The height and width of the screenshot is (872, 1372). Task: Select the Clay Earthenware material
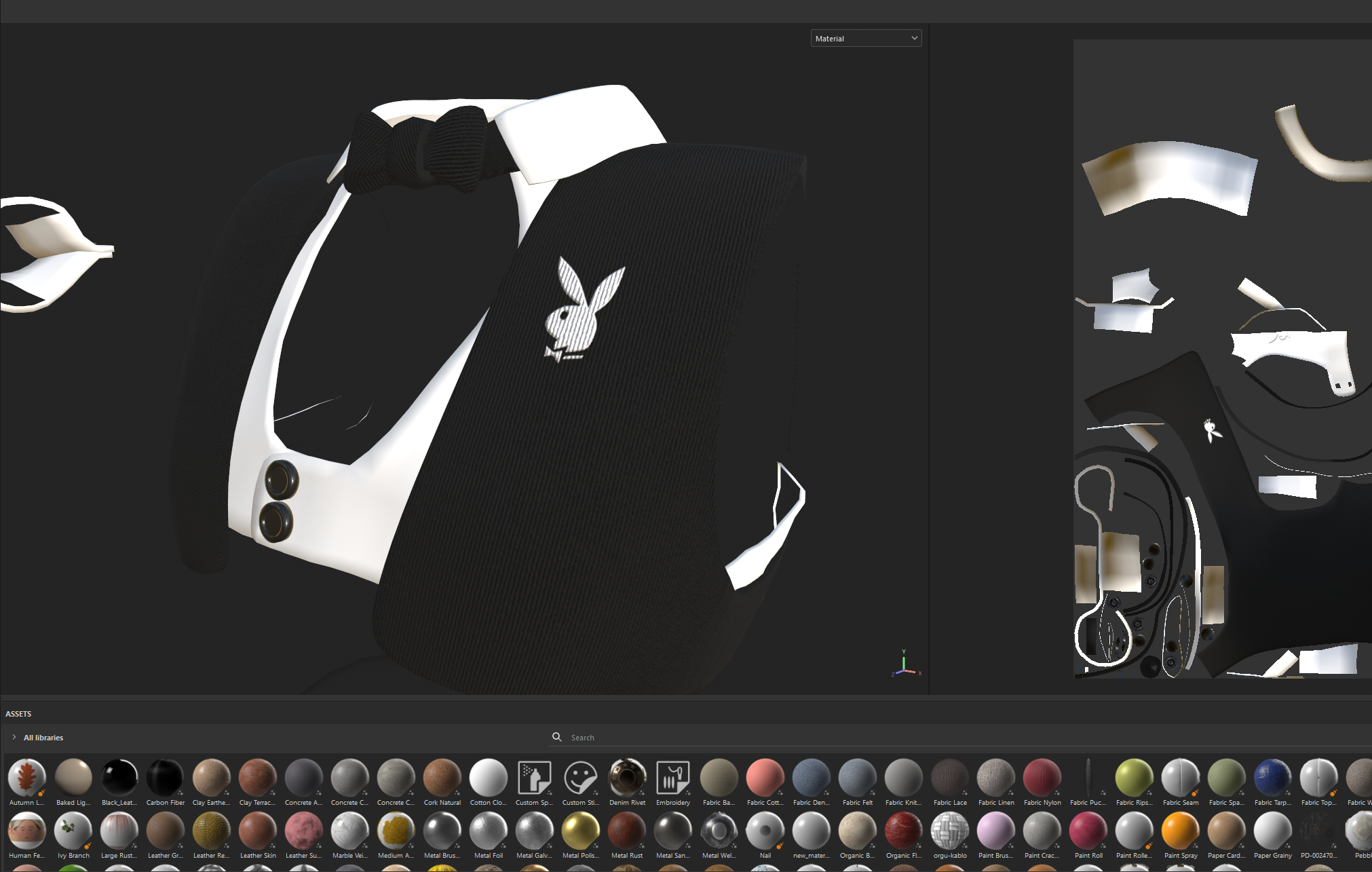click(x=211, y=777)
